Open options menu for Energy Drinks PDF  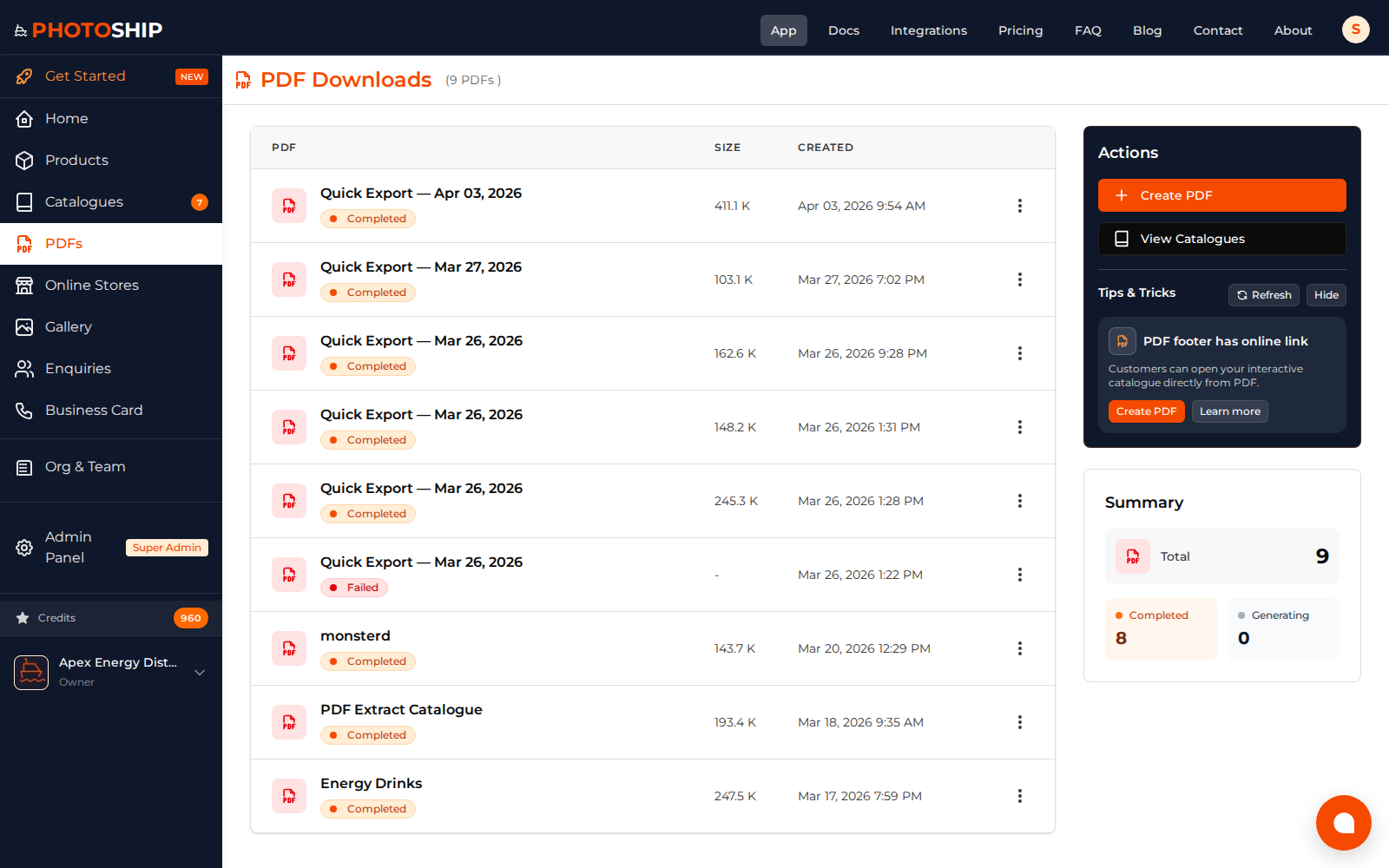point(1020,796)
